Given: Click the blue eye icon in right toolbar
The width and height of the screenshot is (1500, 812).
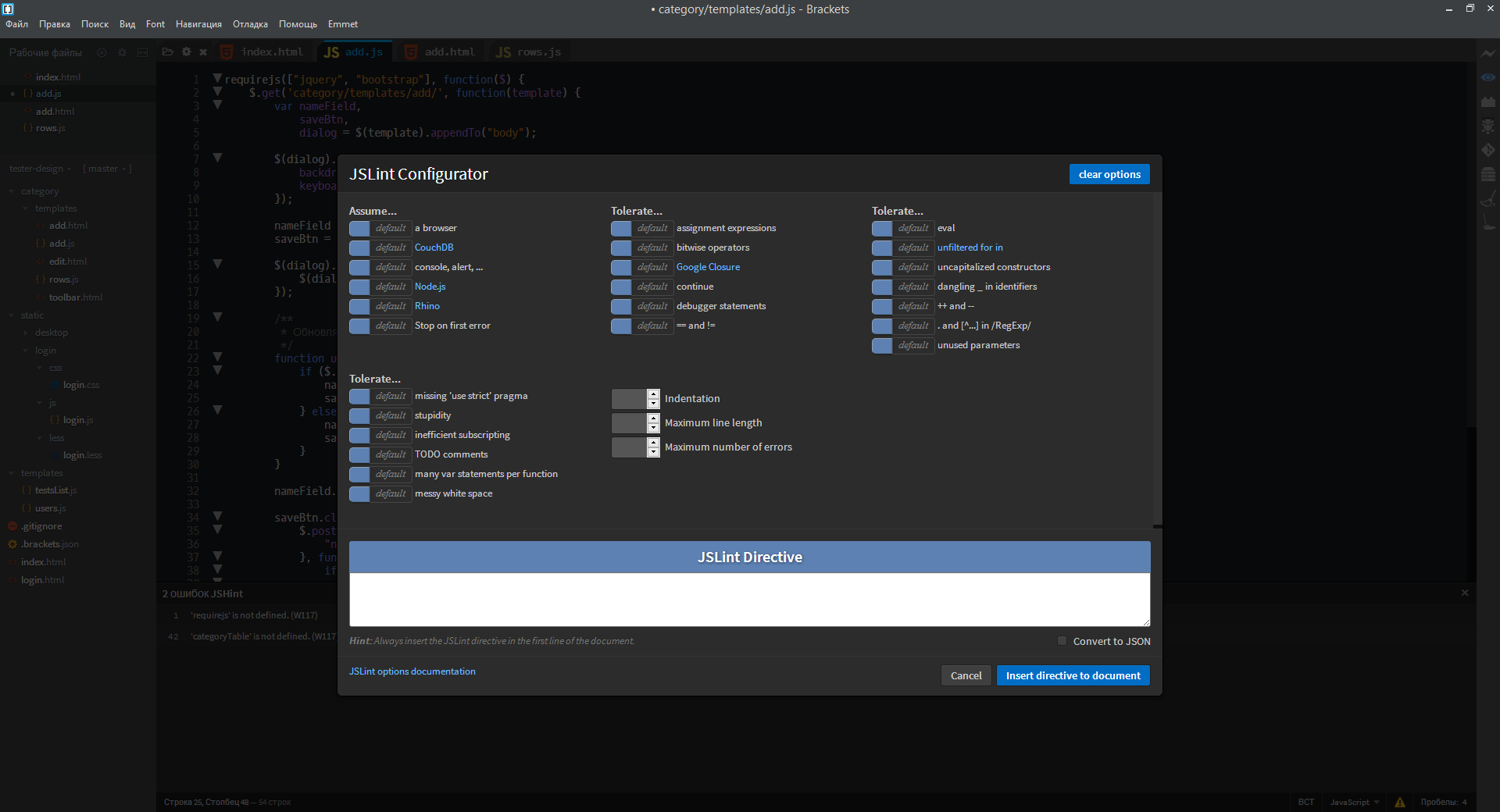Looking at the screenshot, I should 1488,77.
